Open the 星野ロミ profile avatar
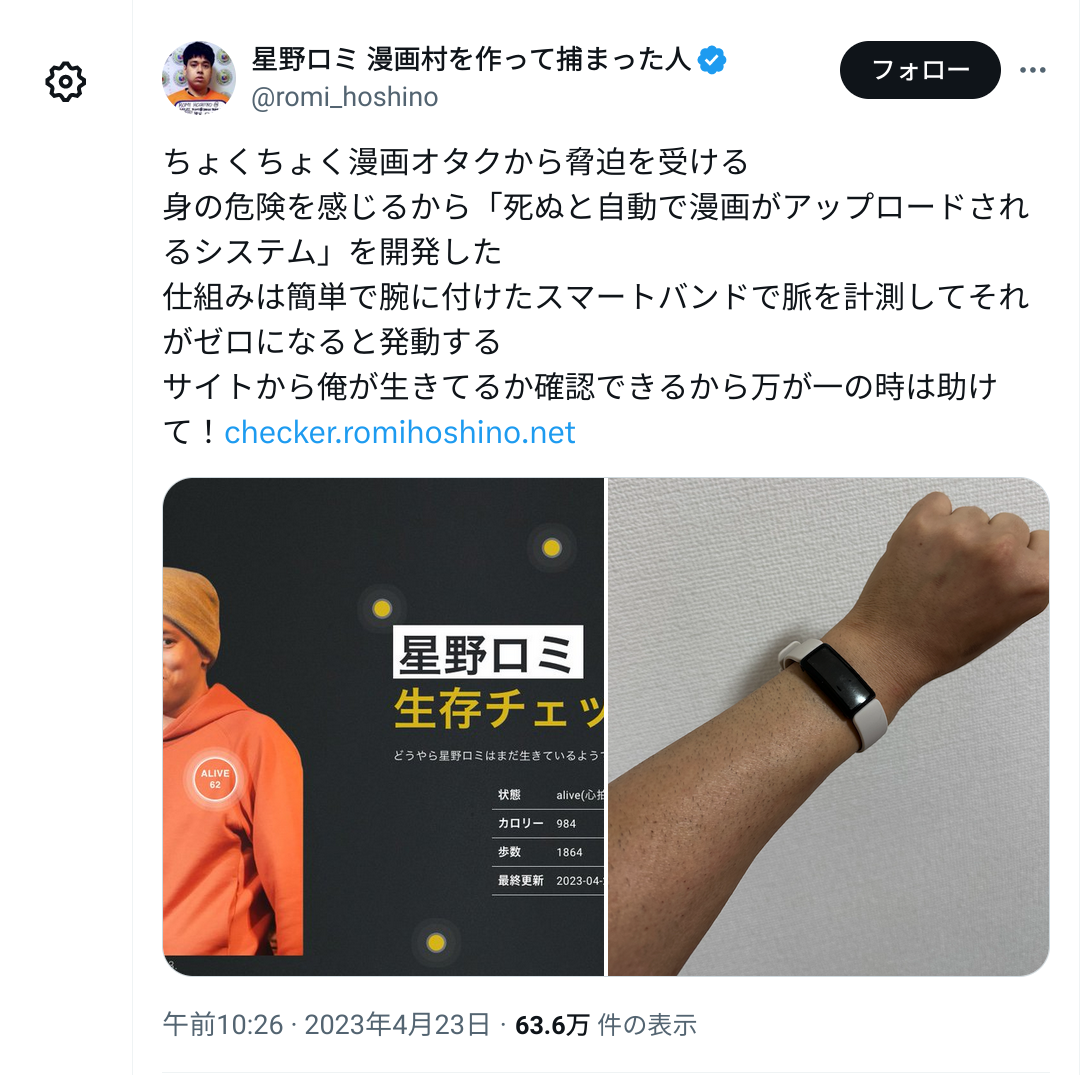1080x1075 pixels. point(198,76)
